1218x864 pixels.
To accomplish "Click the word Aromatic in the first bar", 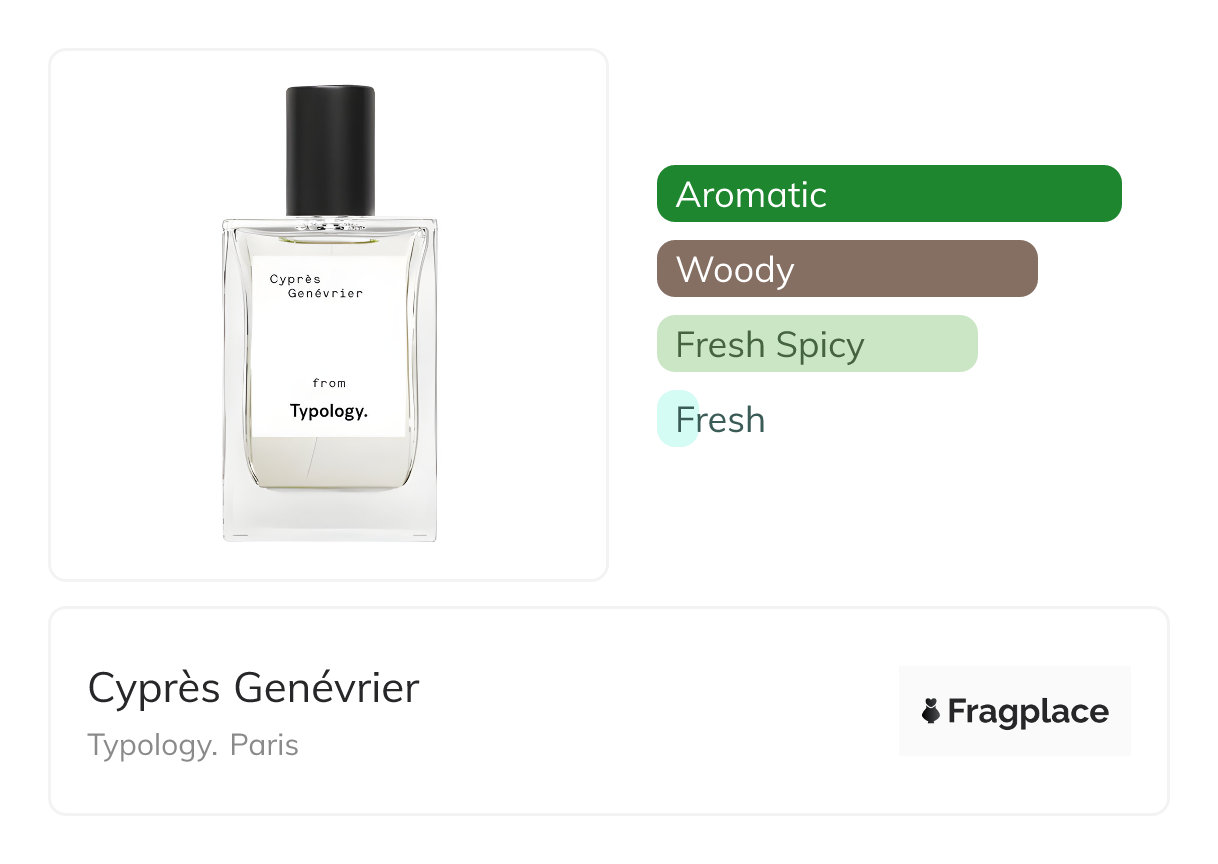I will 751,194.
